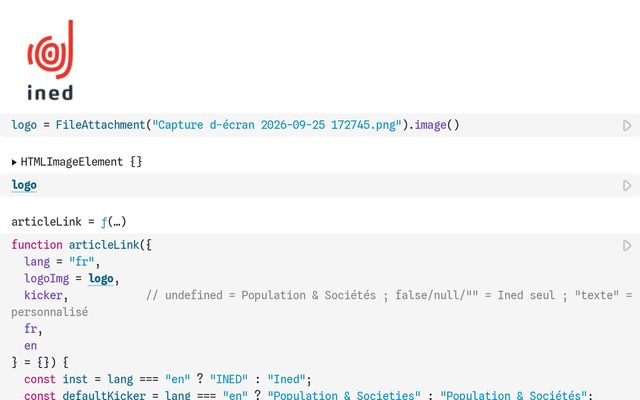Image resolution: width=640 pixels, height=400 pixels.
Task: Click the "function articleLink({" line
Action: (x=81, y=245)
